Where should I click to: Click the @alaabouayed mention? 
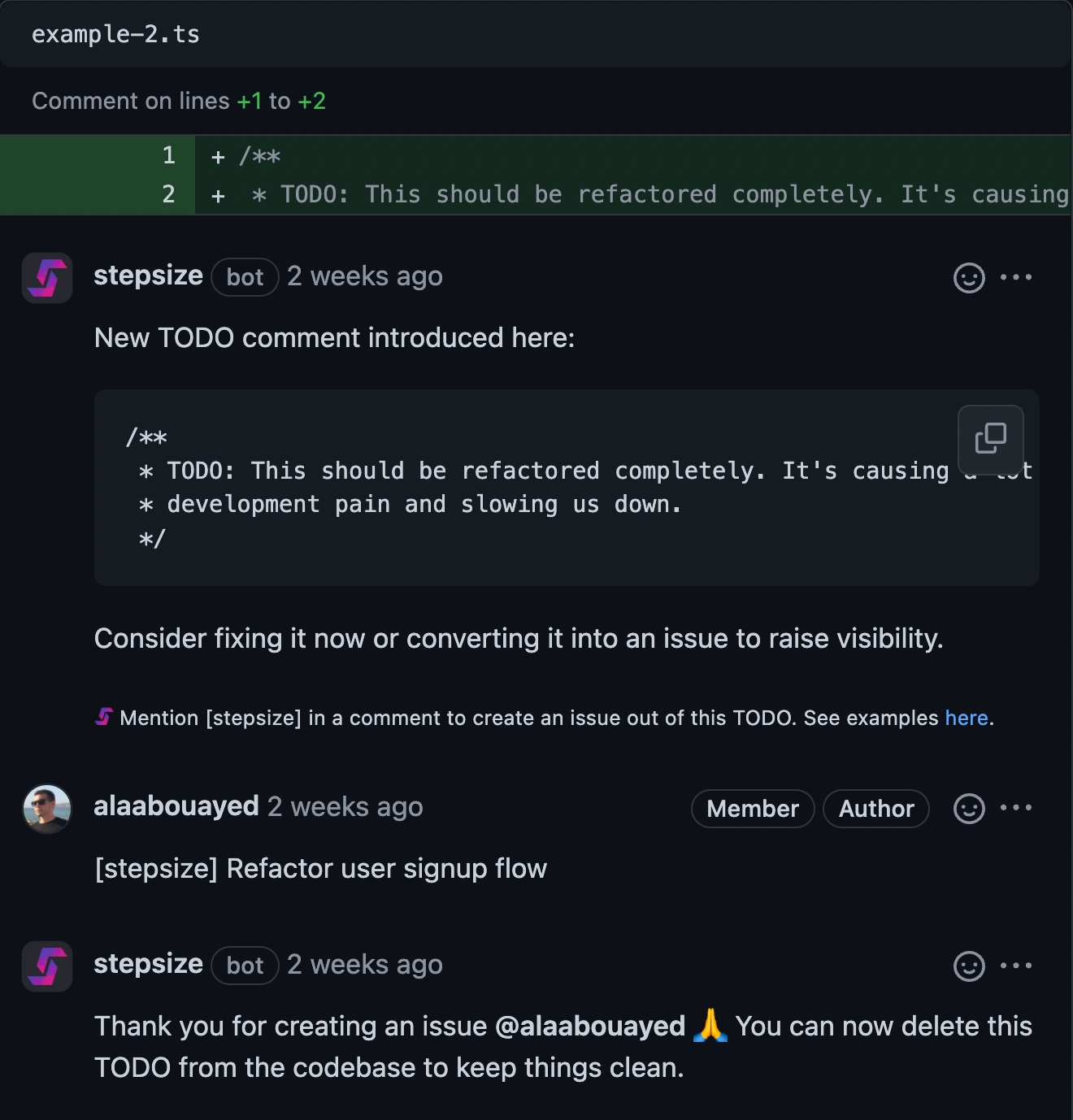[x=590, y=1027]
